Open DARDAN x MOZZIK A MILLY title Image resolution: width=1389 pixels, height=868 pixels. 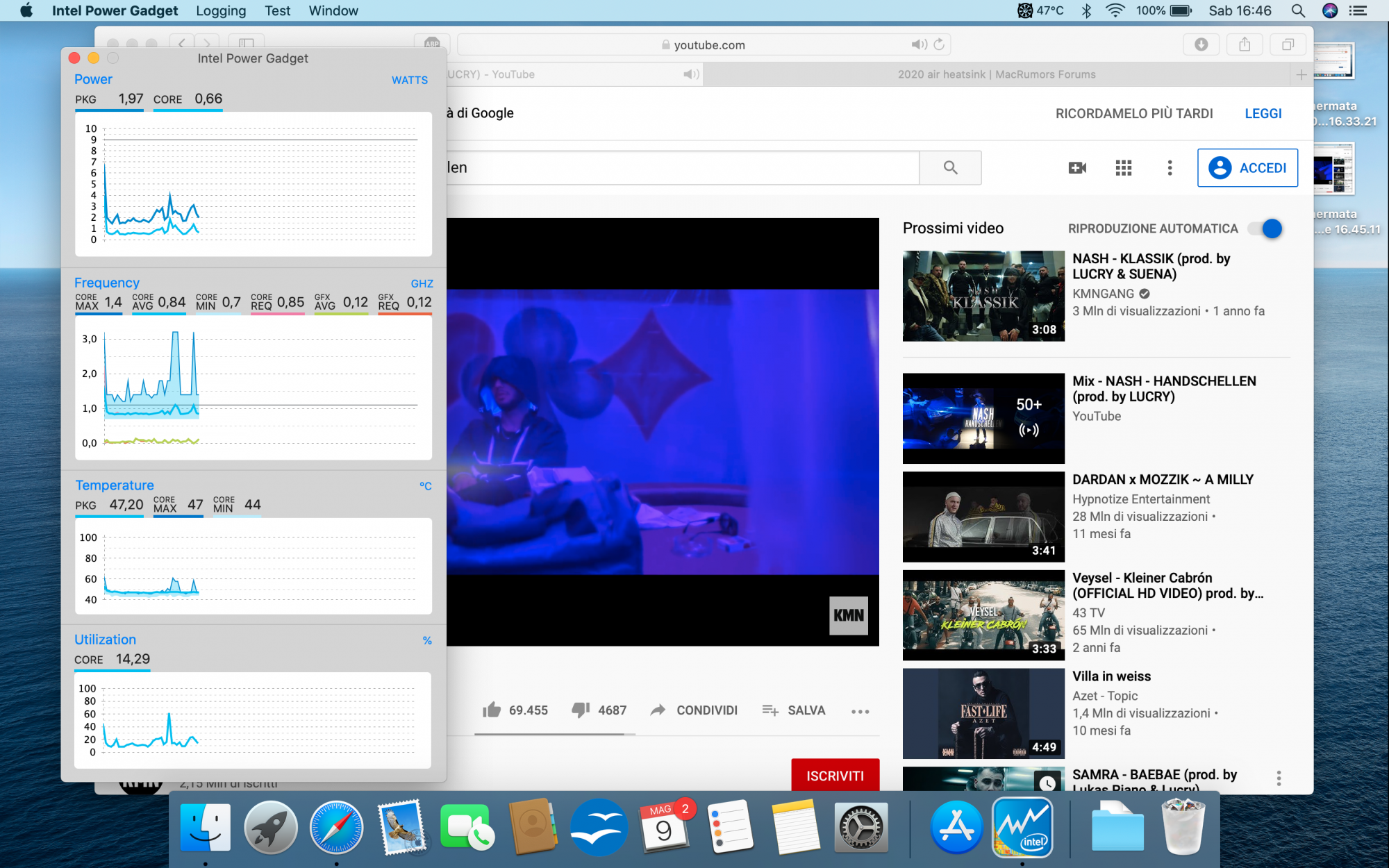[x=1163, y=479]
